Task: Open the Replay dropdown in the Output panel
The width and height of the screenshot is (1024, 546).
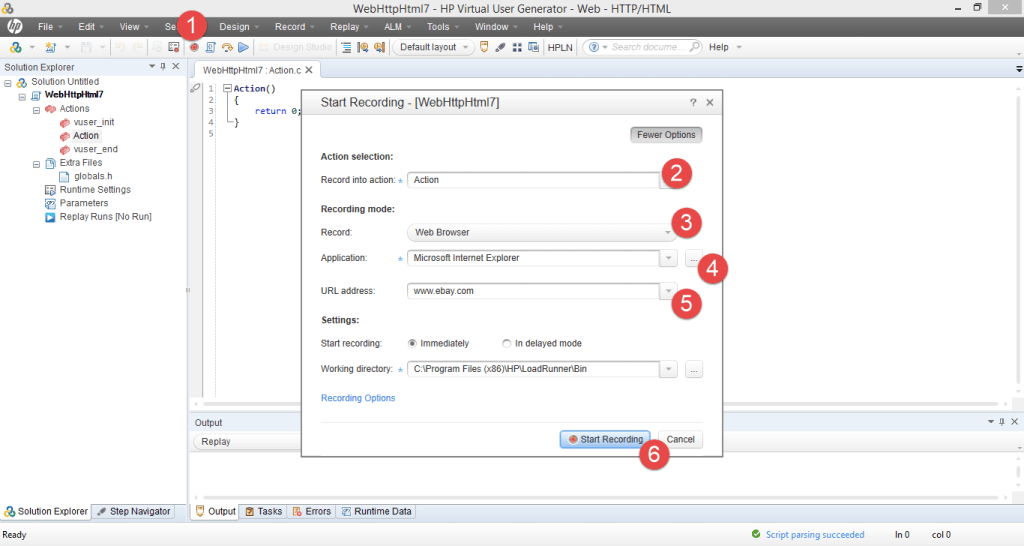Action: click(x=247, y=442)
